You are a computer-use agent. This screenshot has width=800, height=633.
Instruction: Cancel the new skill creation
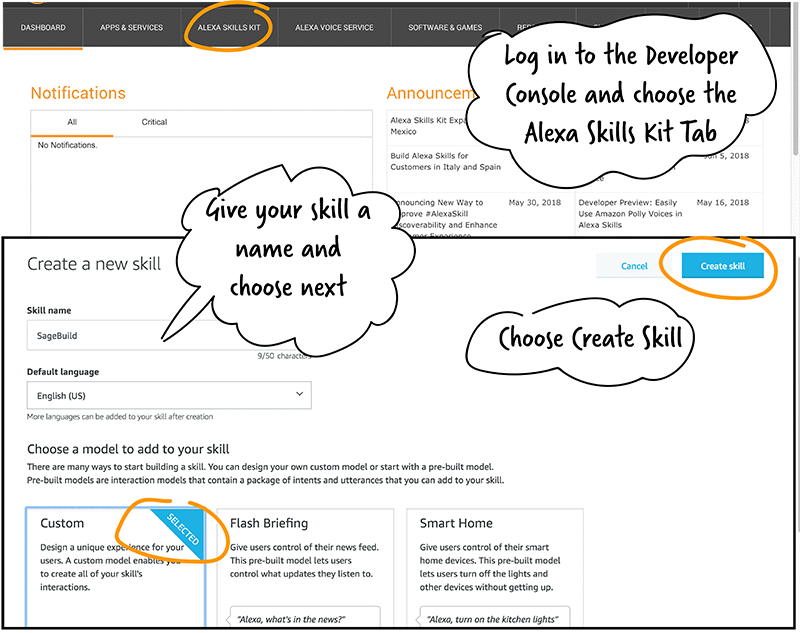pyautogui.click(x=634, y=266)
